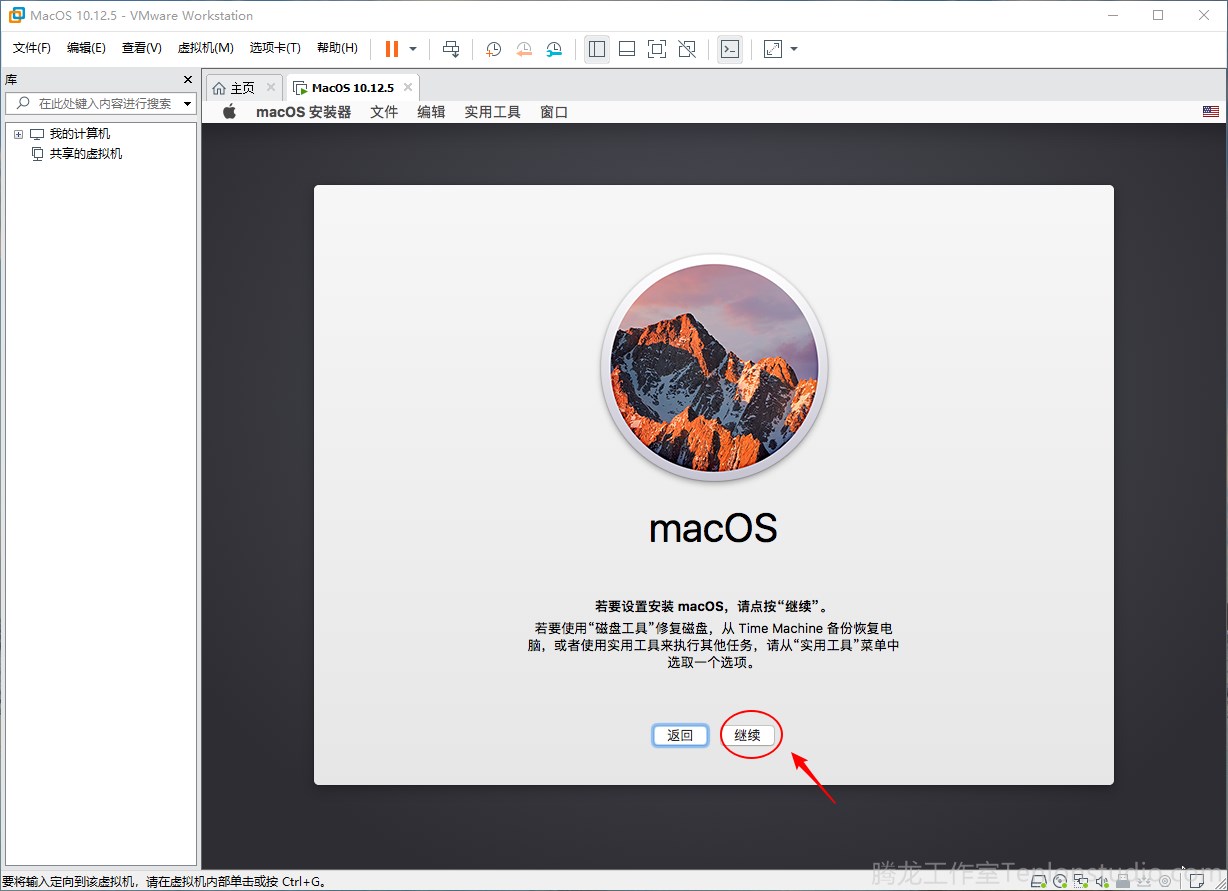Click the network adapter status icon
Screen dimensions: 1228x891
point(1081,881)
